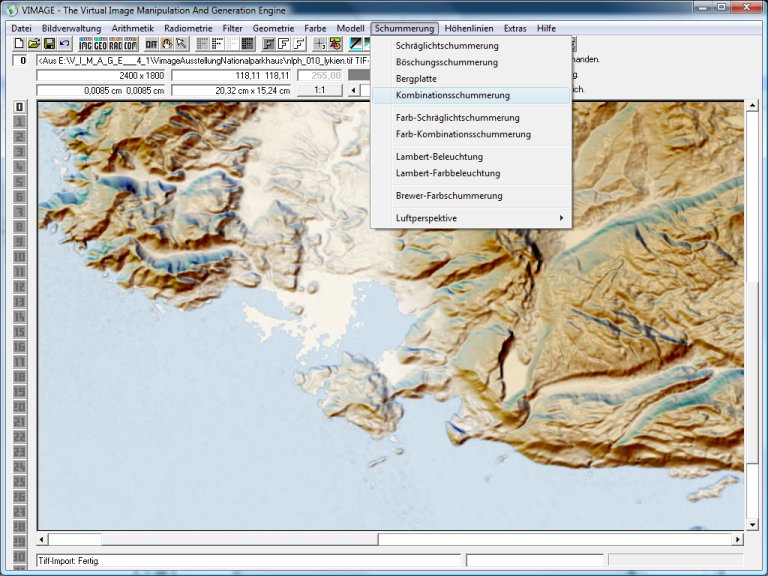The image size is (768, 576).
Task: Click the undo arrow icon
Action: (x=65, y=44)
